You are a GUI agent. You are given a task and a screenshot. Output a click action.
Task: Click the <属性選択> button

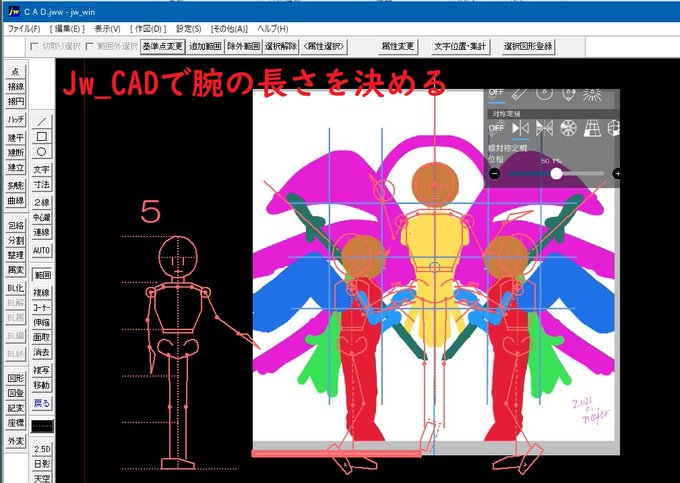click(x=324, y=46)
